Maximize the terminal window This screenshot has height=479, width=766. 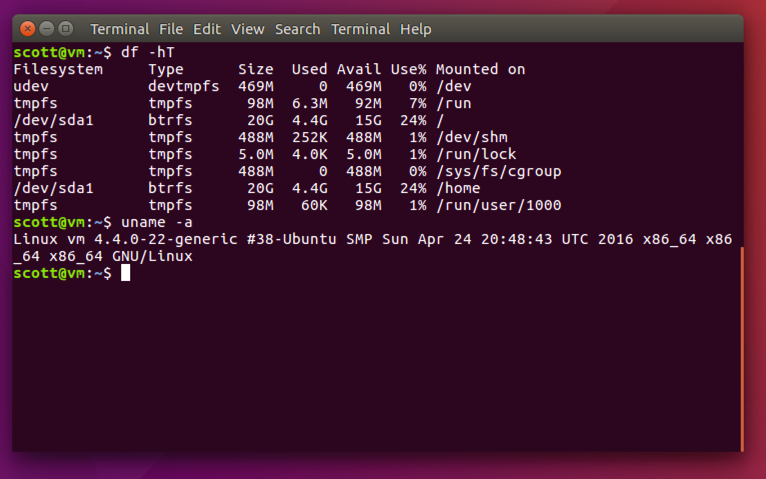point(65,29)
